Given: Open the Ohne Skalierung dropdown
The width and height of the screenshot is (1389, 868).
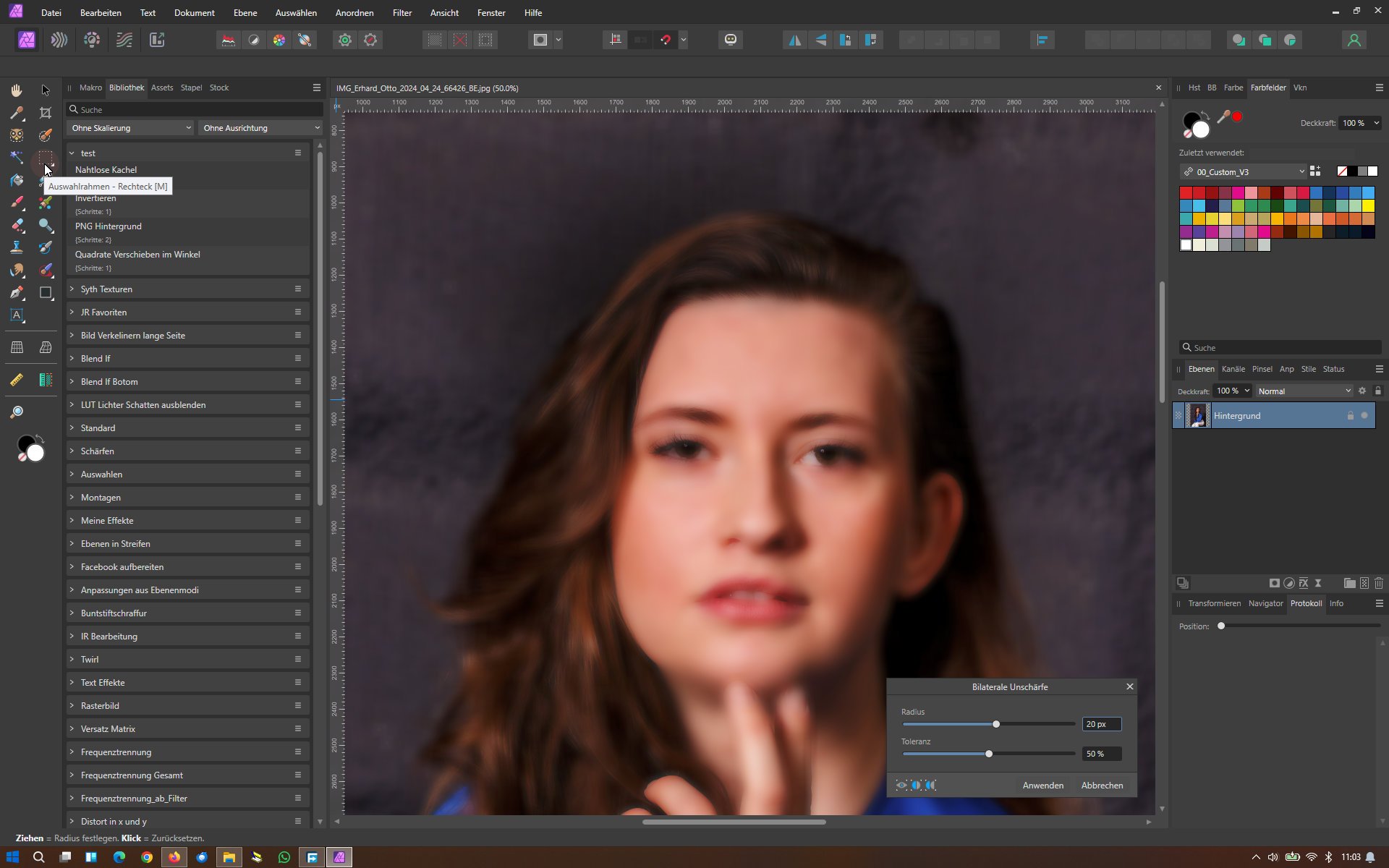Looking at the screenshot, I should (130, 128).
